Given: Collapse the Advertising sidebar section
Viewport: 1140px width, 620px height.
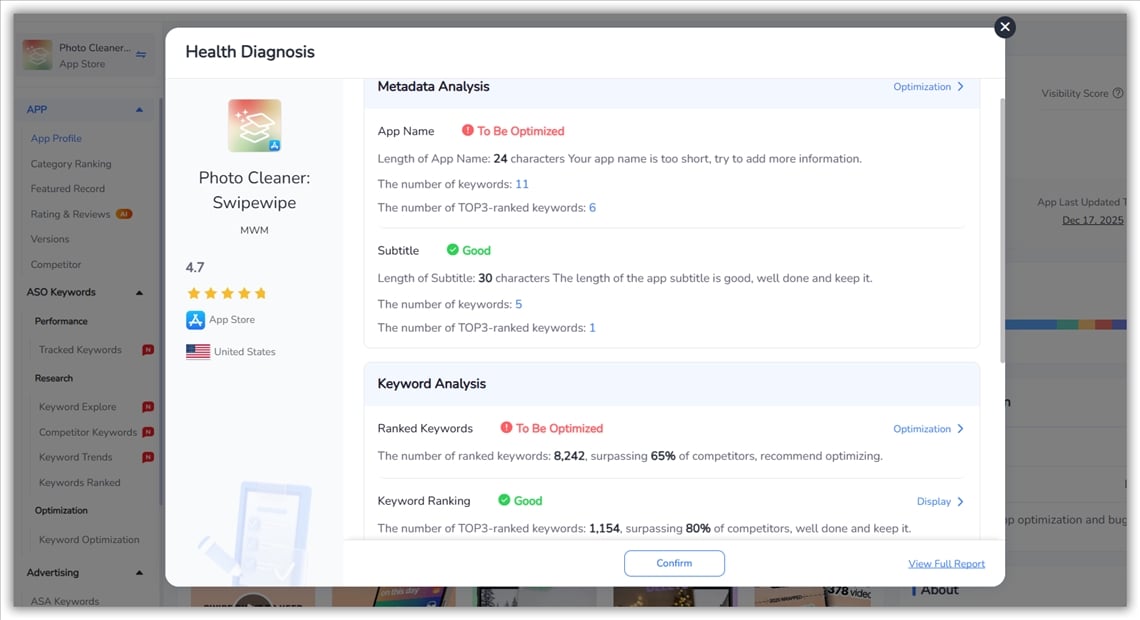Looking at the screenshot, I should click(139, 573).
